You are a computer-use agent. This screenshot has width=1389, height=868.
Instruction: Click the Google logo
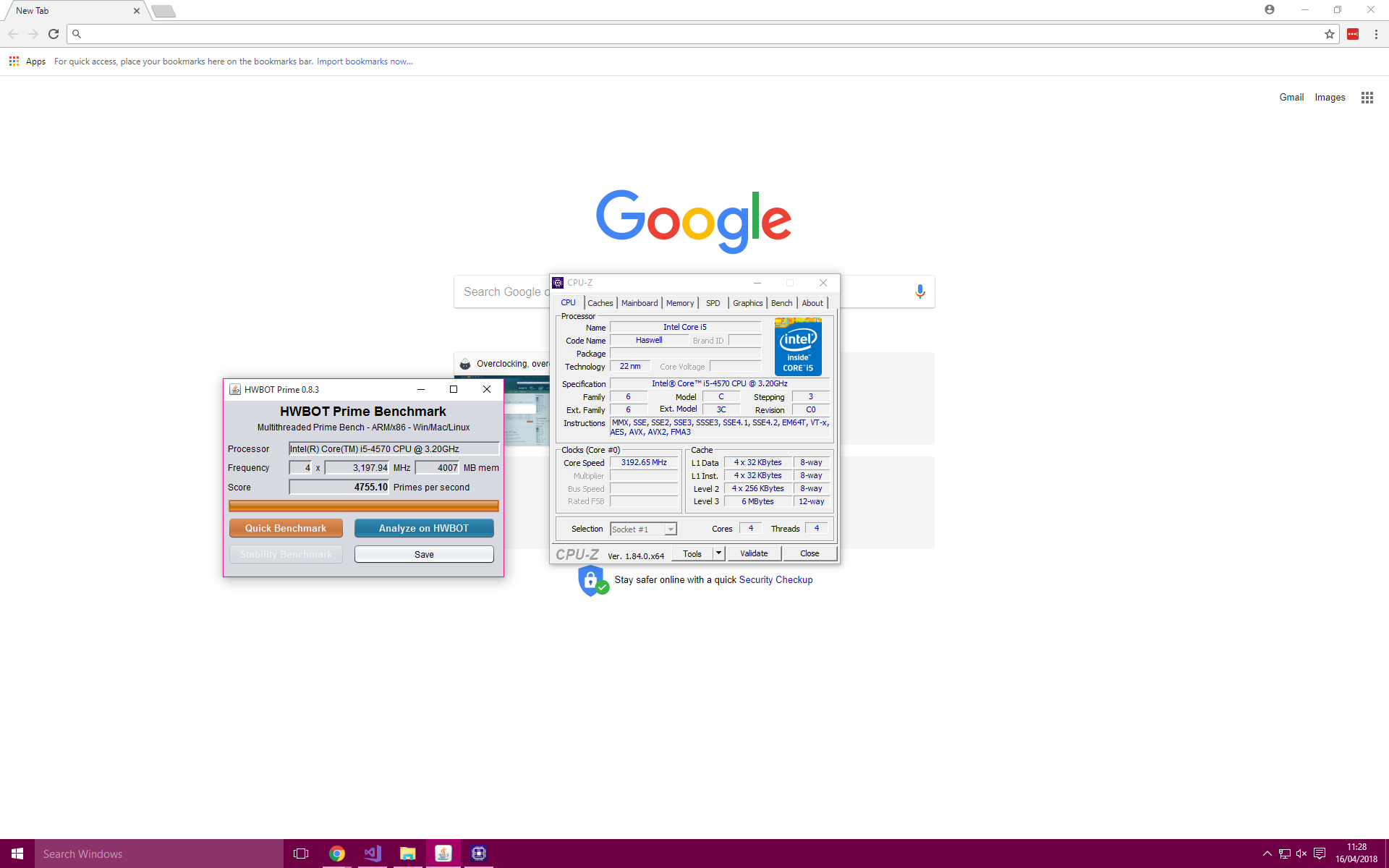[694, 221]
